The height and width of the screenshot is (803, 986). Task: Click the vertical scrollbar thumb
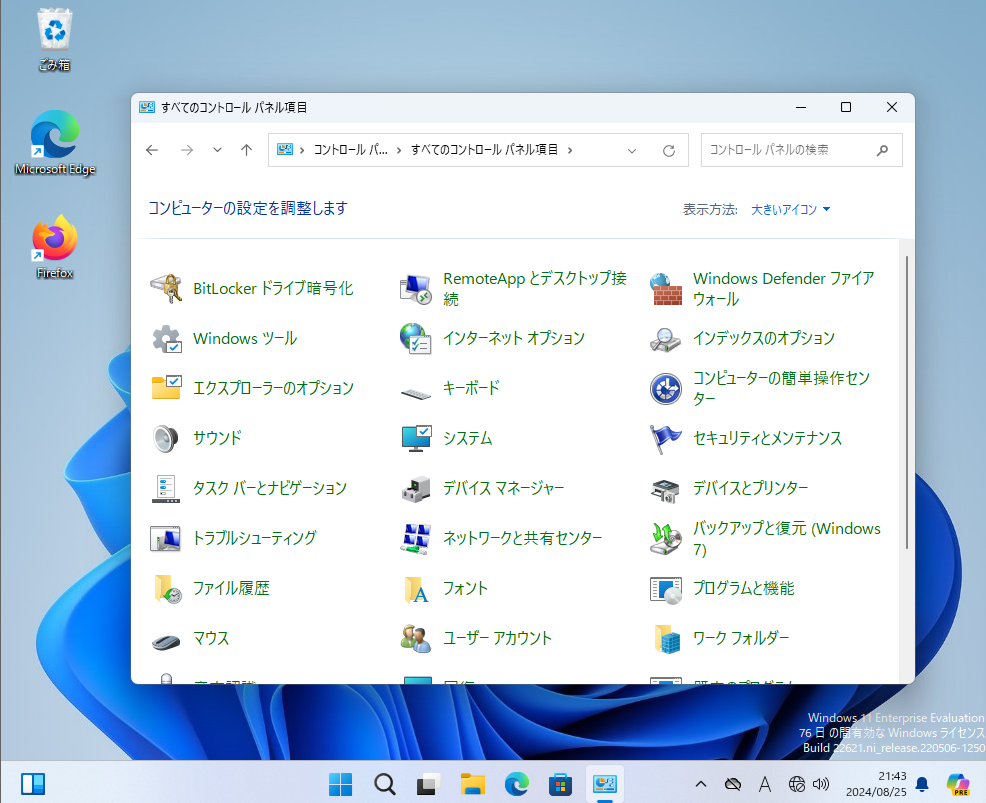point(907,402)
